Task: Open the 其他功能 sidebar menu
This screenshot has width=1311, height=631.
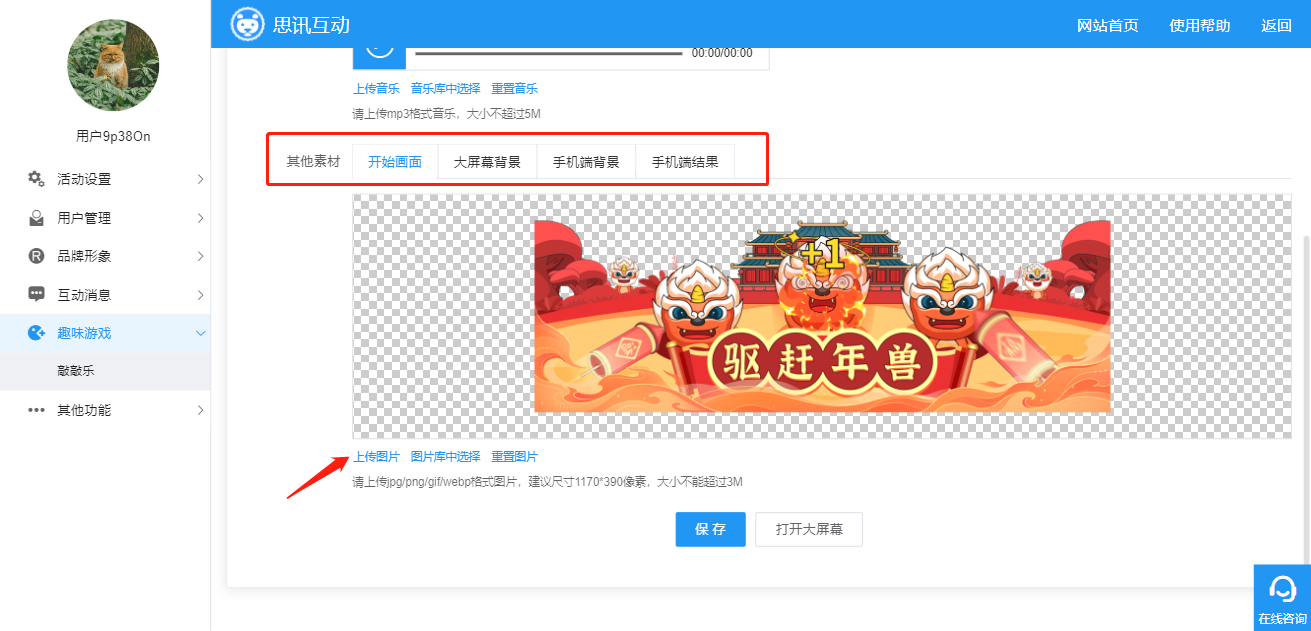Action: click(x=105, y=410)
